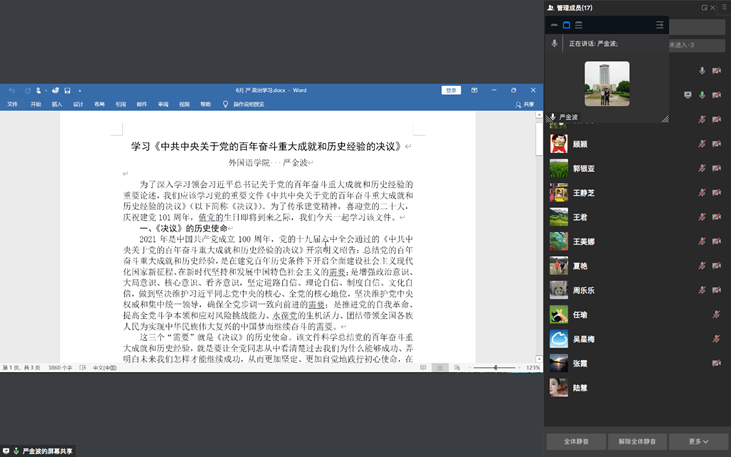Unmute 顾颖's microphone

702,144
